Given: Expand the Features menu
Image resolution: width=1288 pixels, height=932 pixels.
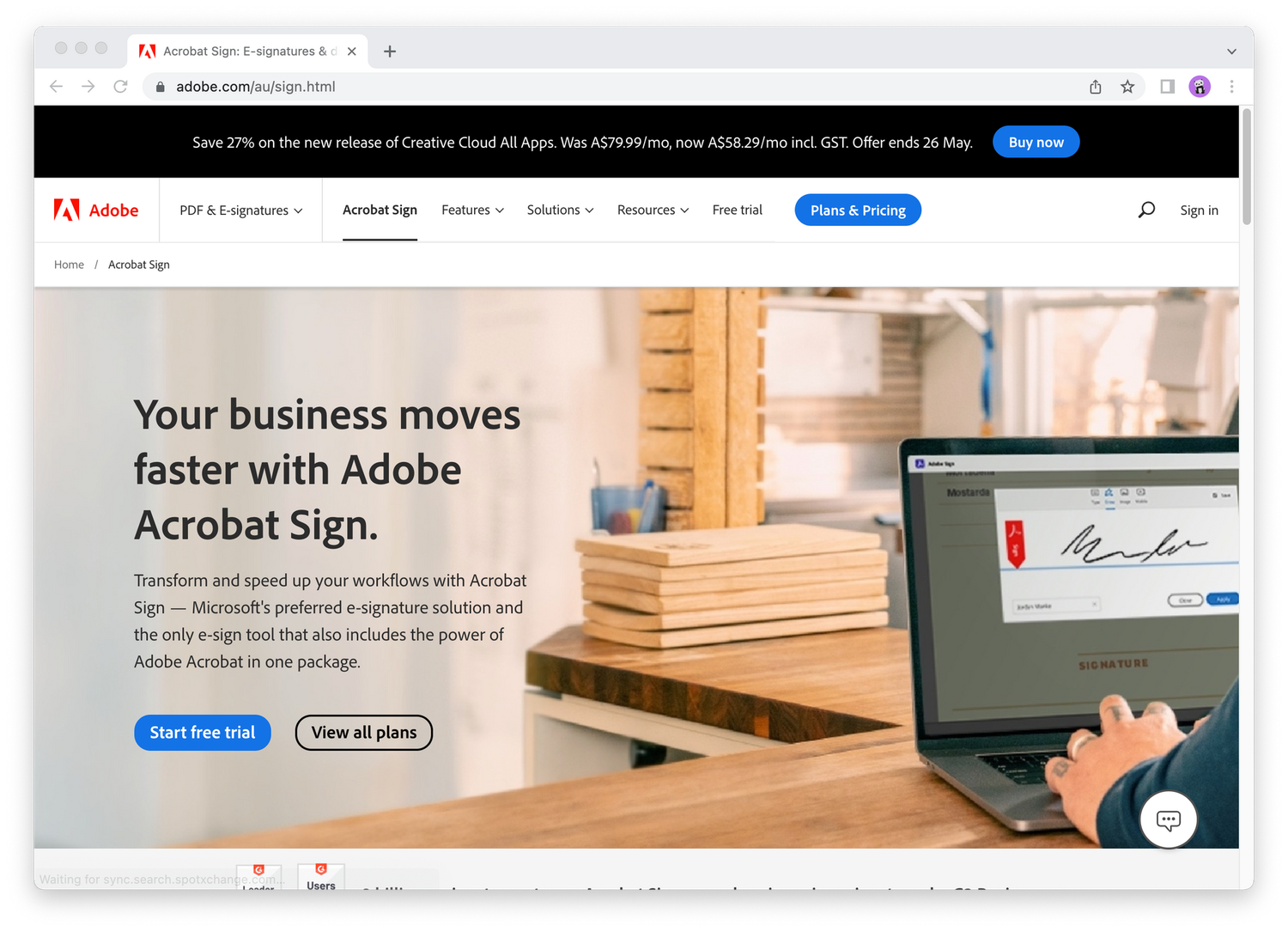Looking at the screenshot, I should point(473,210).
